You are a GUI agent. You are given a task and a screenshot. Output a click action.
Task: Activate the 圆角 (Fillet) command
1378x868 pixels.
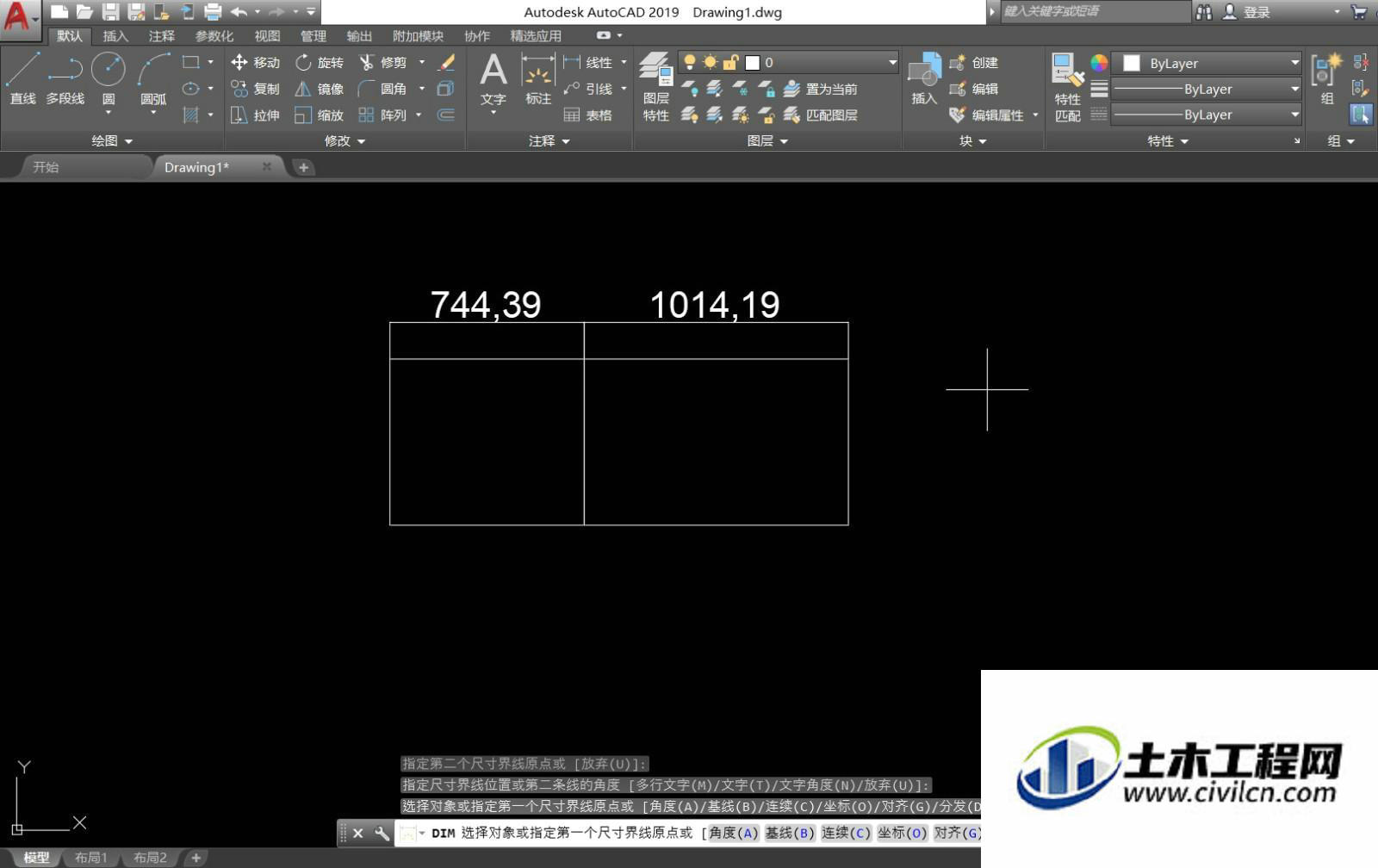pos(383,89)
